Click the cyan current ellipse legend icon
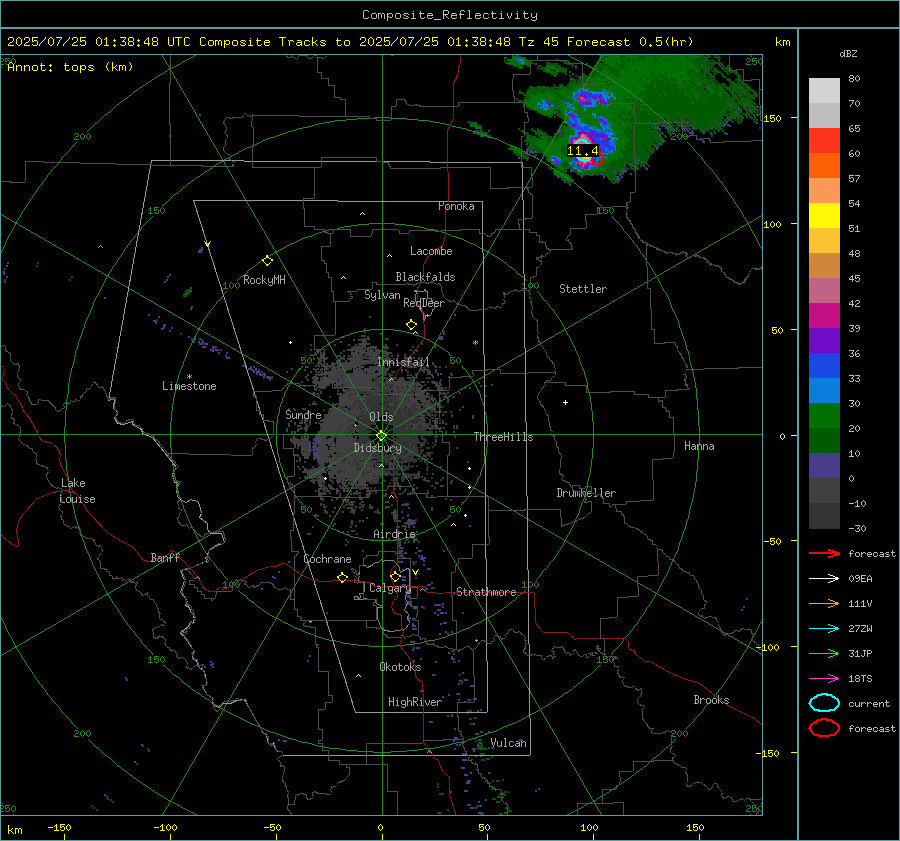 824,703
